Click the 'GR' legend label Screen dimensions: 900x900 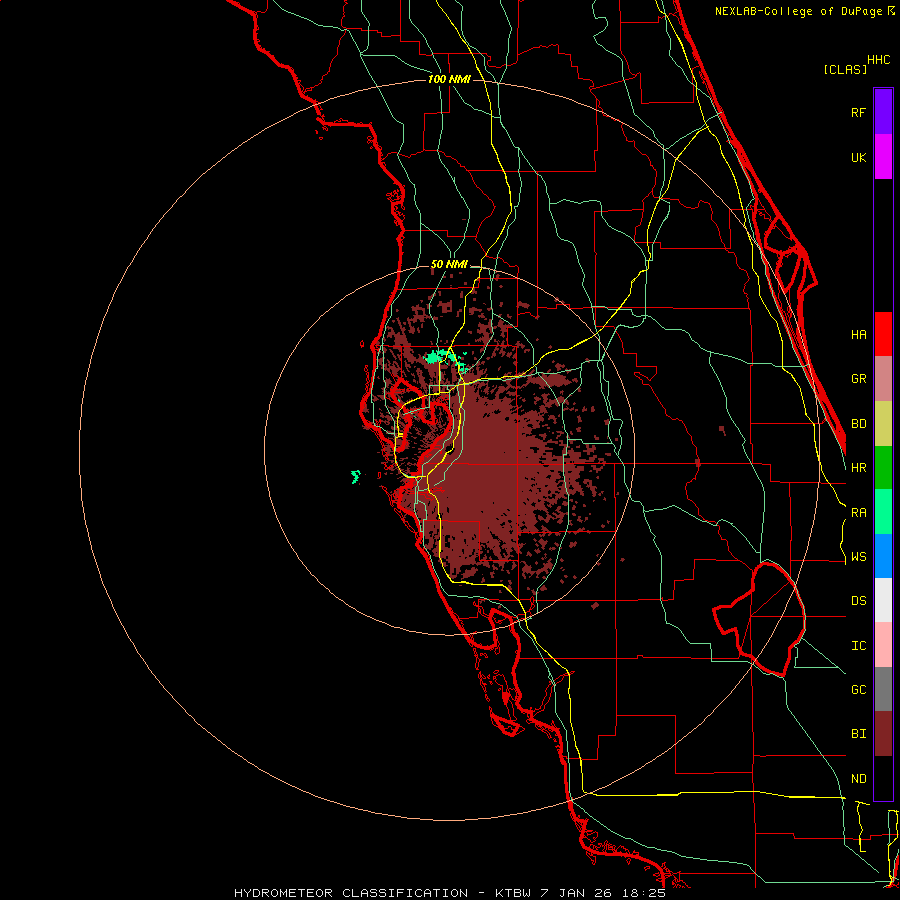(x=858, y=379)
